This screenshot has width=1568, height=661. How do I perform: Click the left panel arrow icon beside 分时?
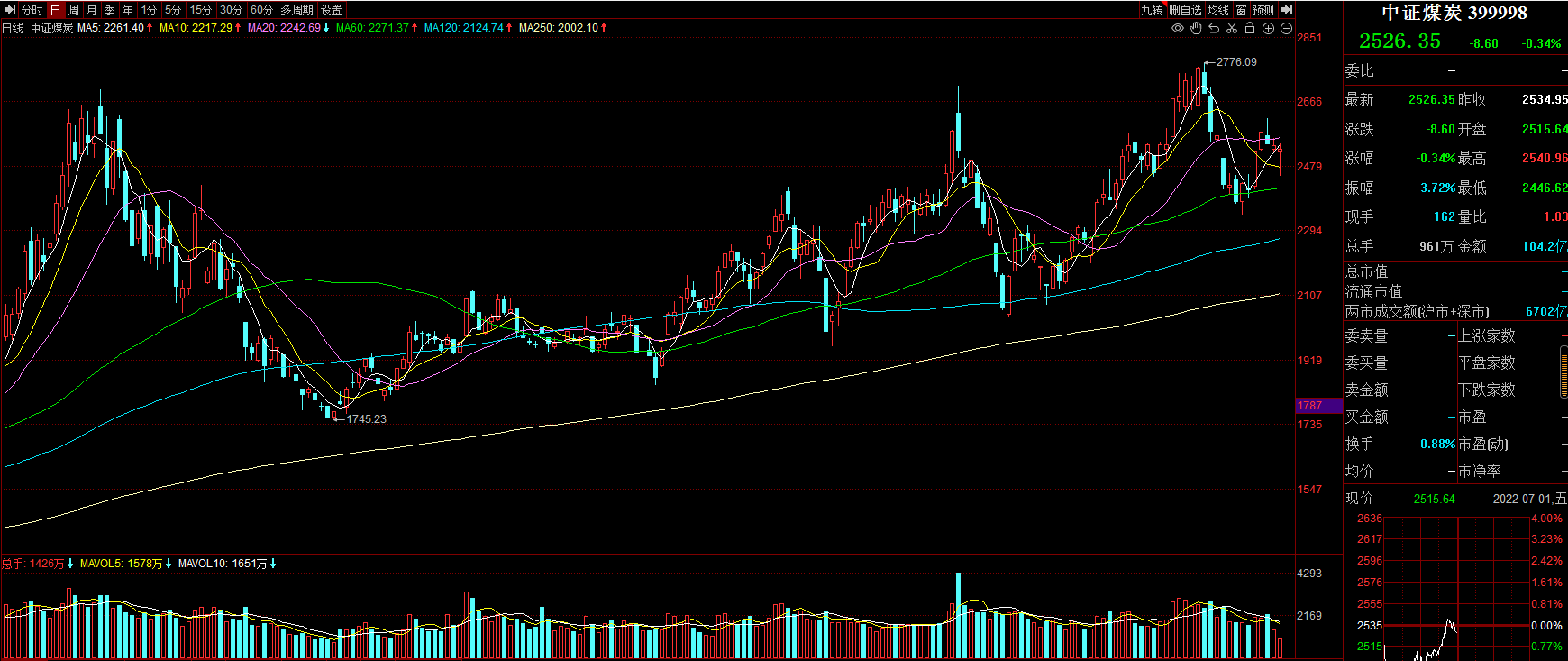point(10,10)
